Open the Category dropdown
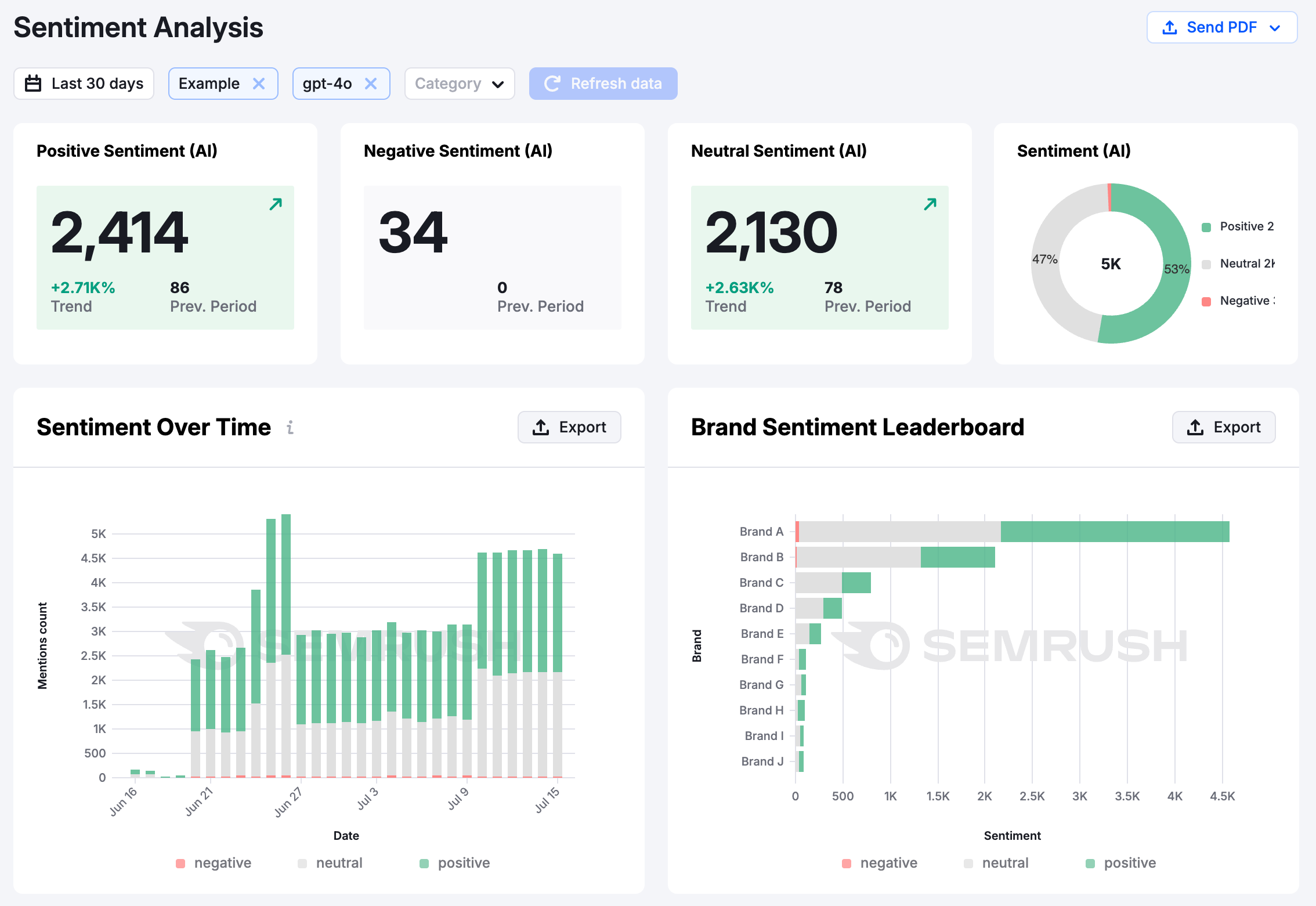Screen dimensions: 1316x906 [x=459, y=83]
